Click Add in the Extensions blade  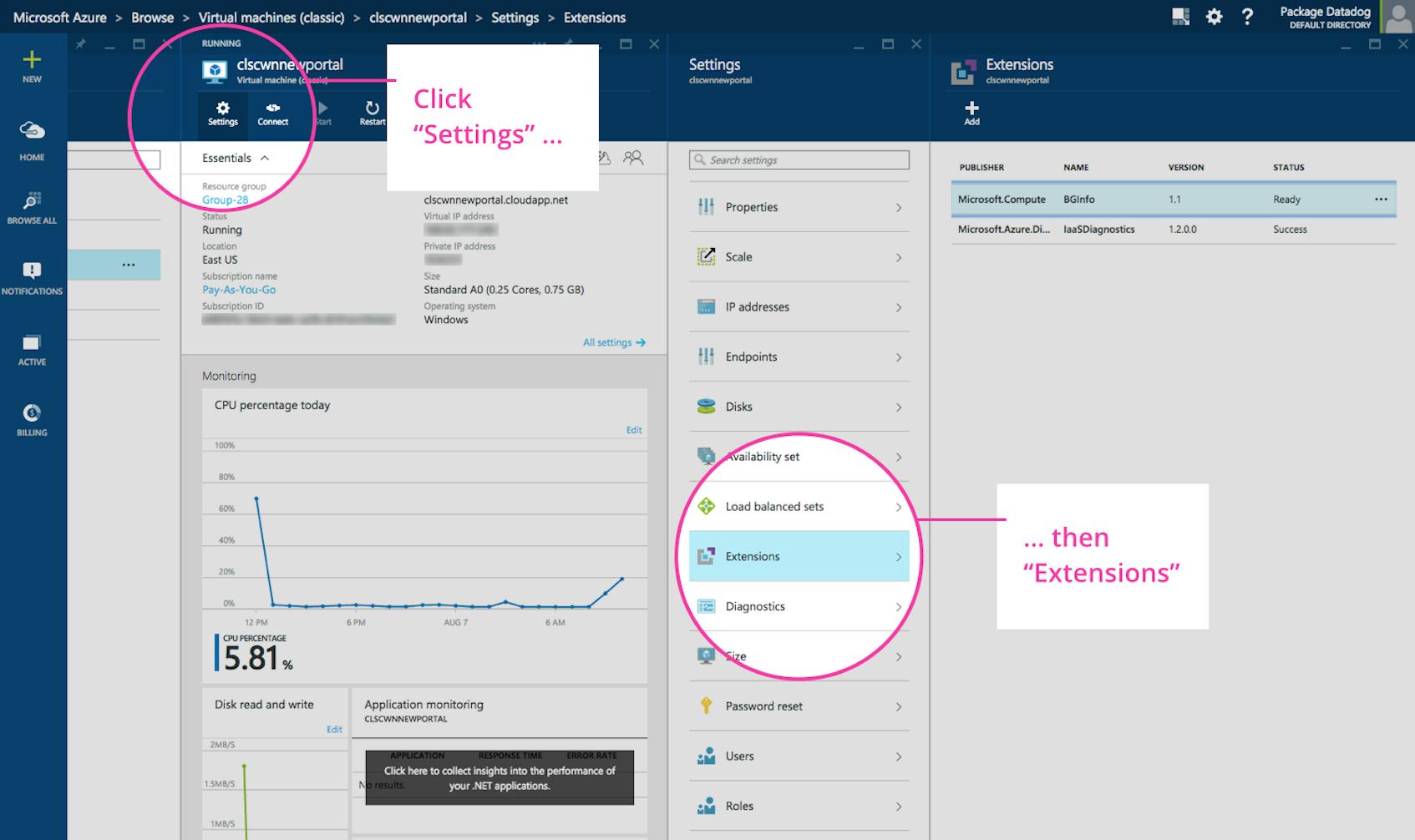(x=971, y=112)
